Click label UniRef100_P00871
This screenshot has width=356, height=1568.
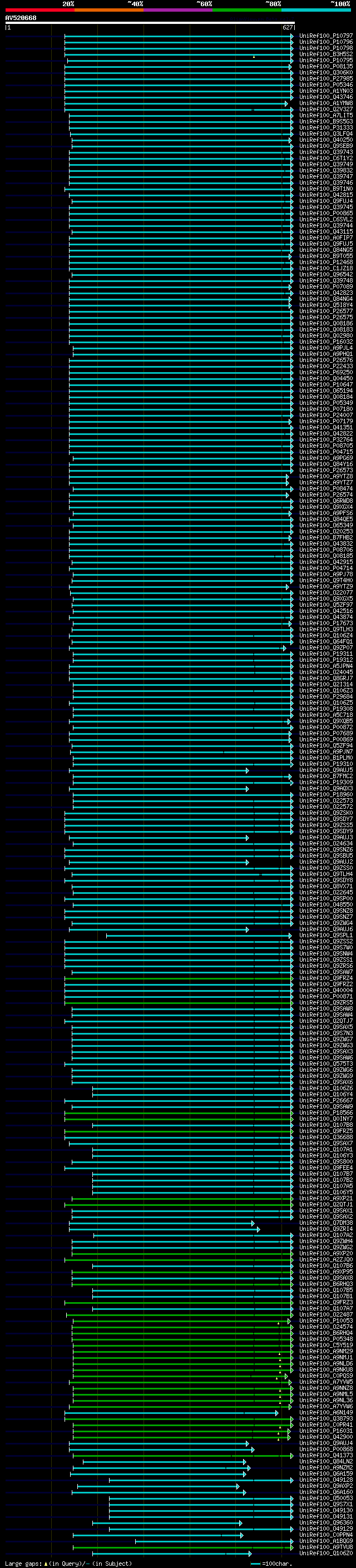(x=326, y=996)
